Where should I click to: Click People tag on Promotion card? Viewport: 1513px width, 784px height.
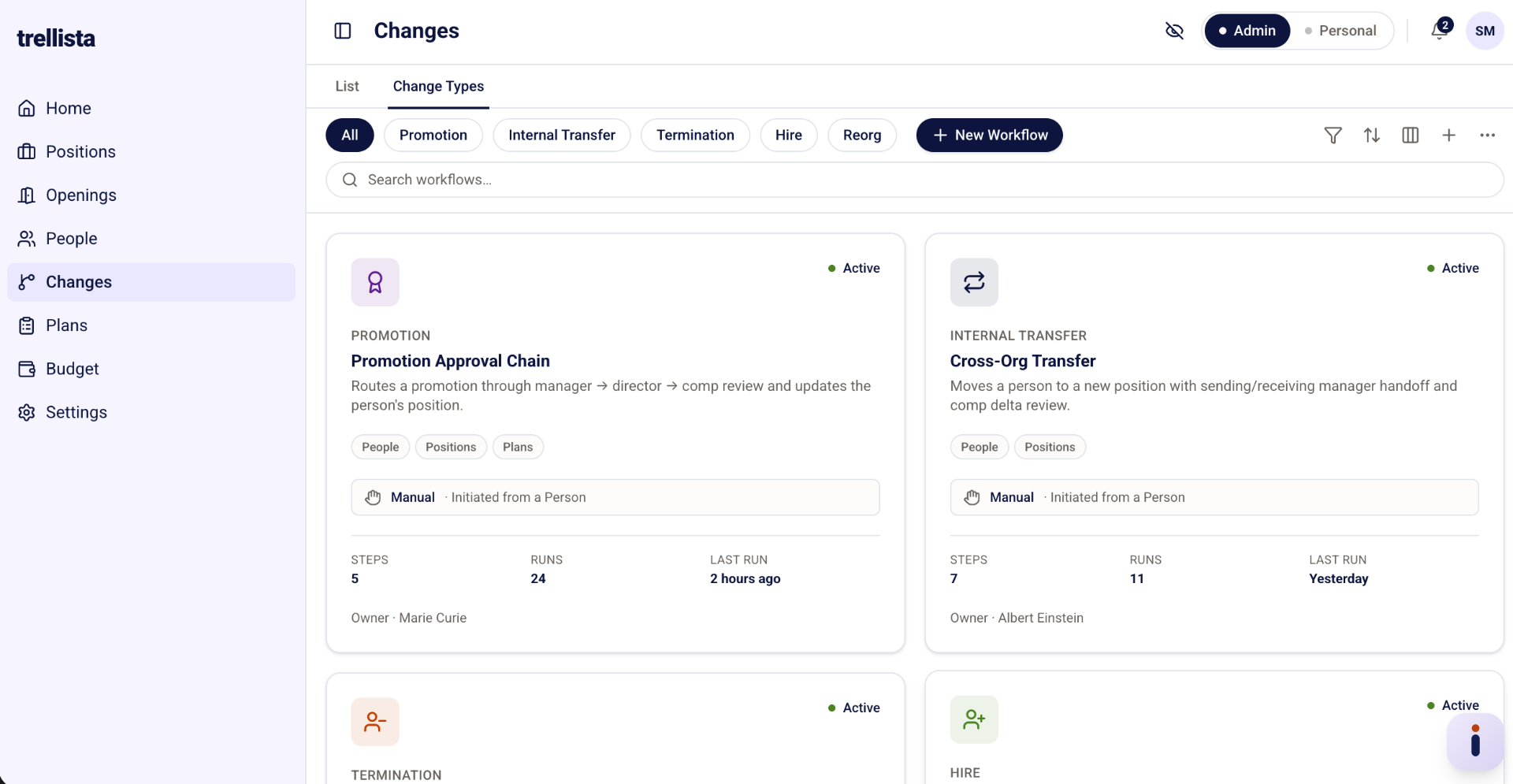pos(381,447)
